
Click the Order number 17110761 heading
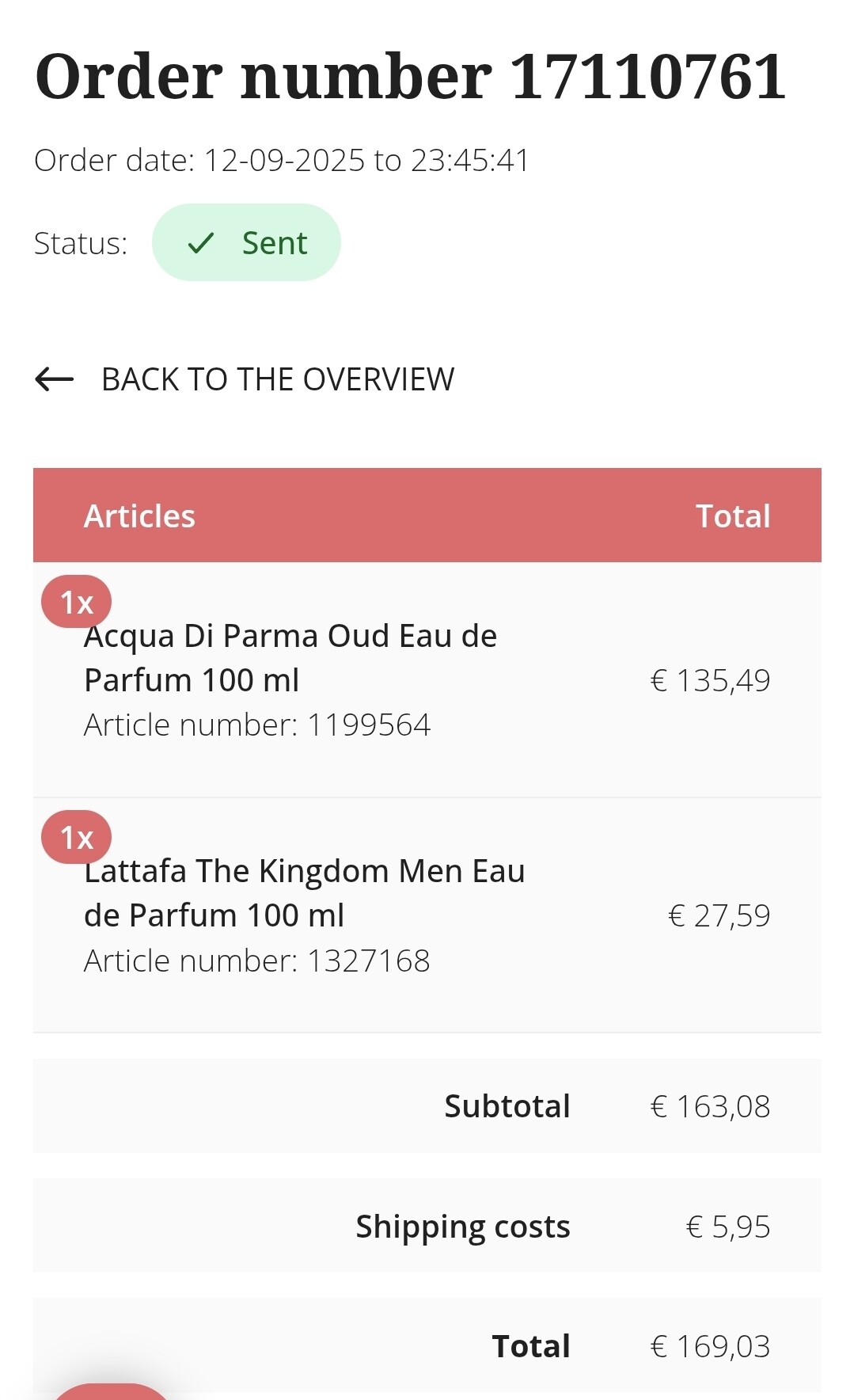[x=410, y=77]
